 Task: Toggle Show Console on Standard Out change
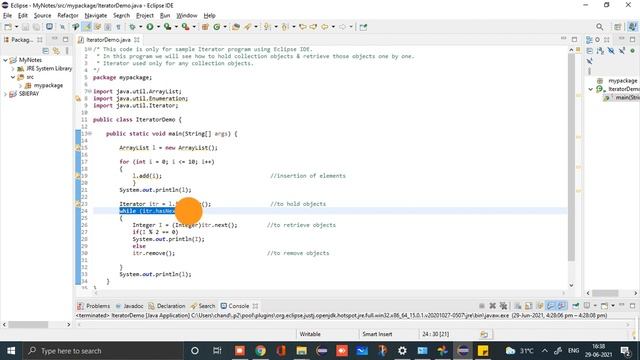tap(551, 306)
